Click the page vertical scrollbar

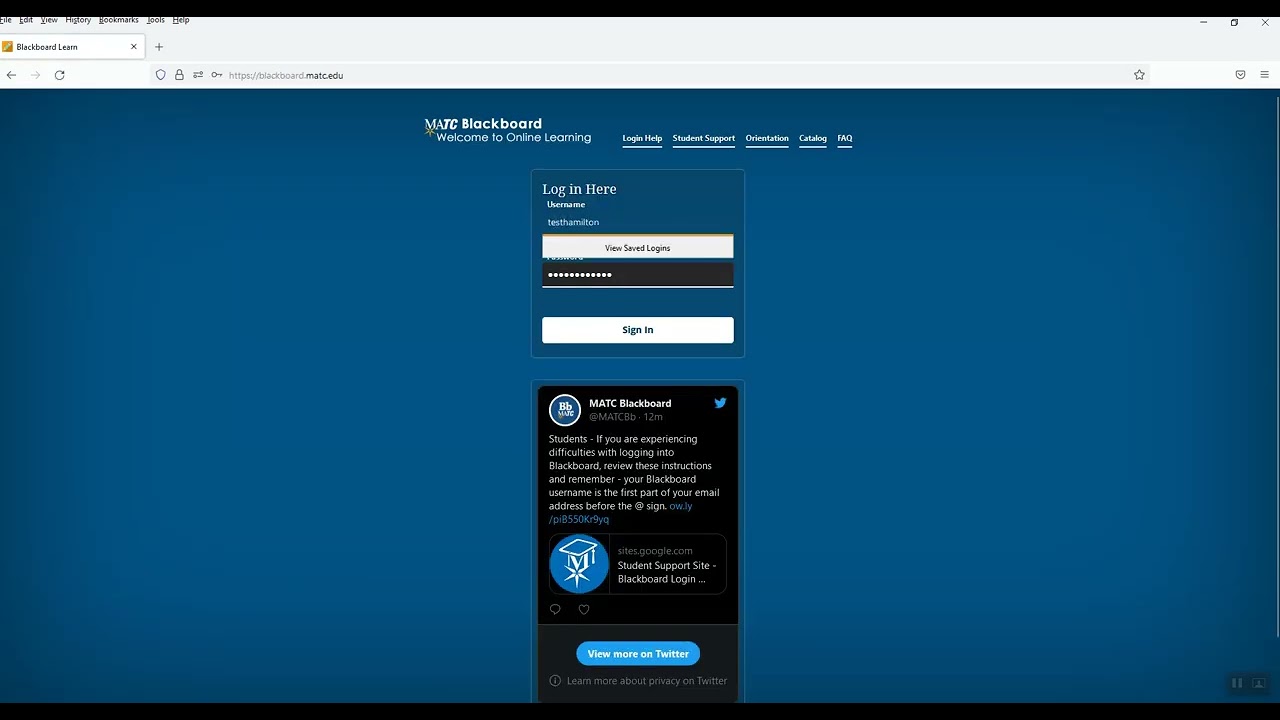(x=1277, y=365)
